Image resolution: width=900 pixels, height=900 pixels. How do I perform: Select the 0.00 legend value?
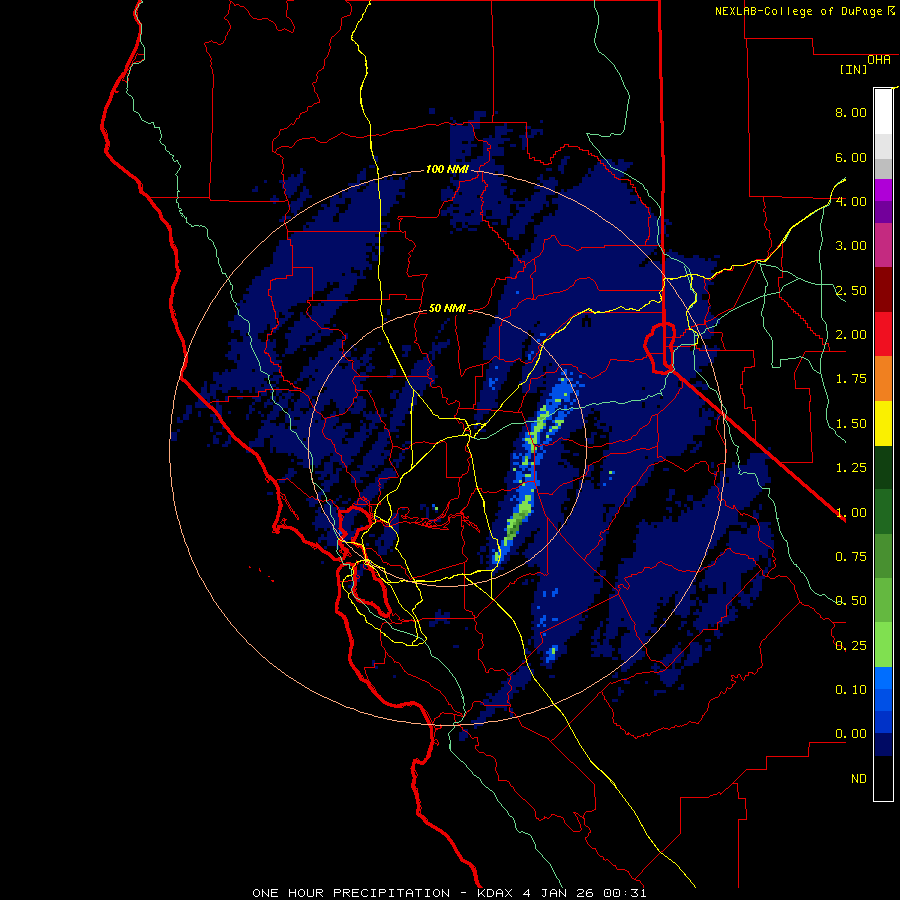(851, 734)
